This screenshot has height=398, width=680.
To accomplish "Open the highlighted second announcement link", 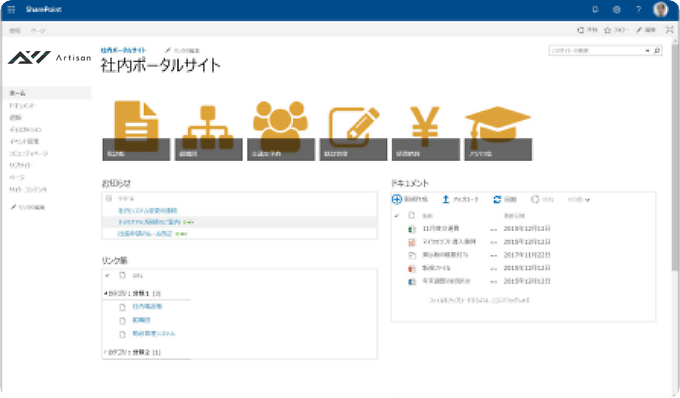I will pyautogui.click(x=150, y=222).
